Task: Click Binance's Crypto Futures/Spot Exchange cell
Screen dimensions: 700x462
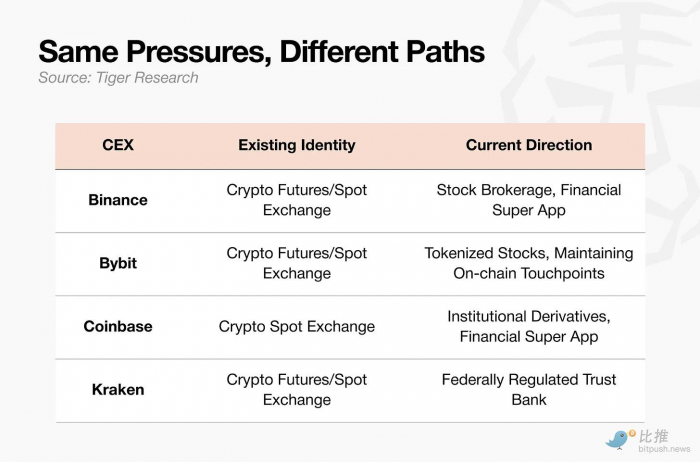Action: pos(297,200)
